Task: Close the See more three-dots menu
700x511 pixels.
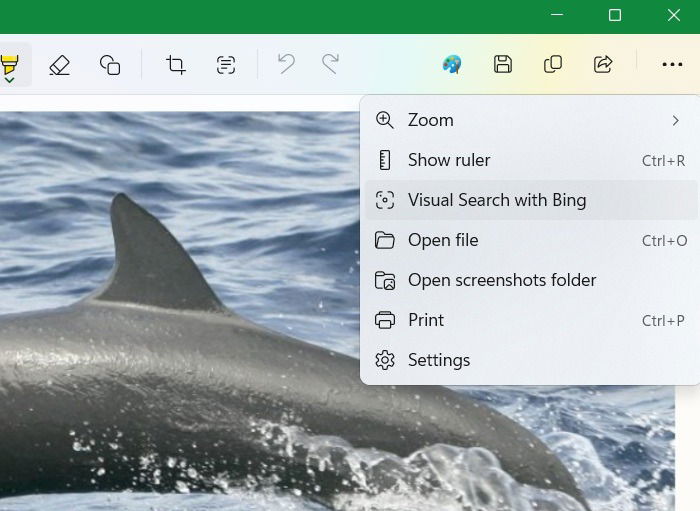Action: [672, 65]
